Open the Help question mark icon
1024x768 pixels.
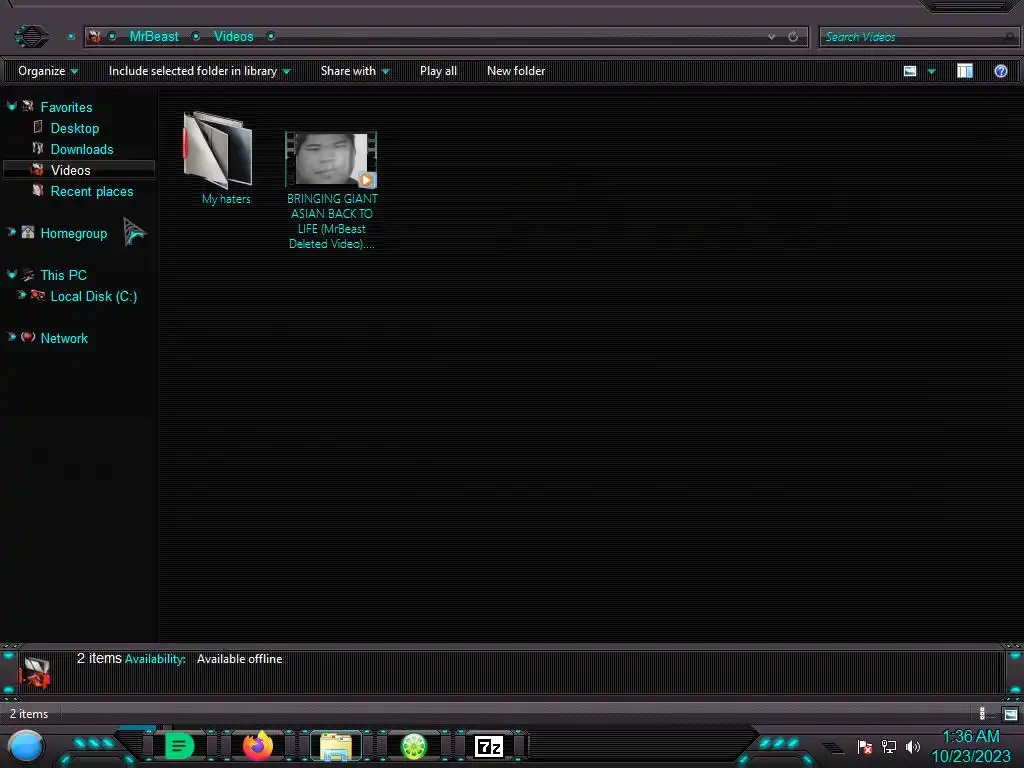1000,71
